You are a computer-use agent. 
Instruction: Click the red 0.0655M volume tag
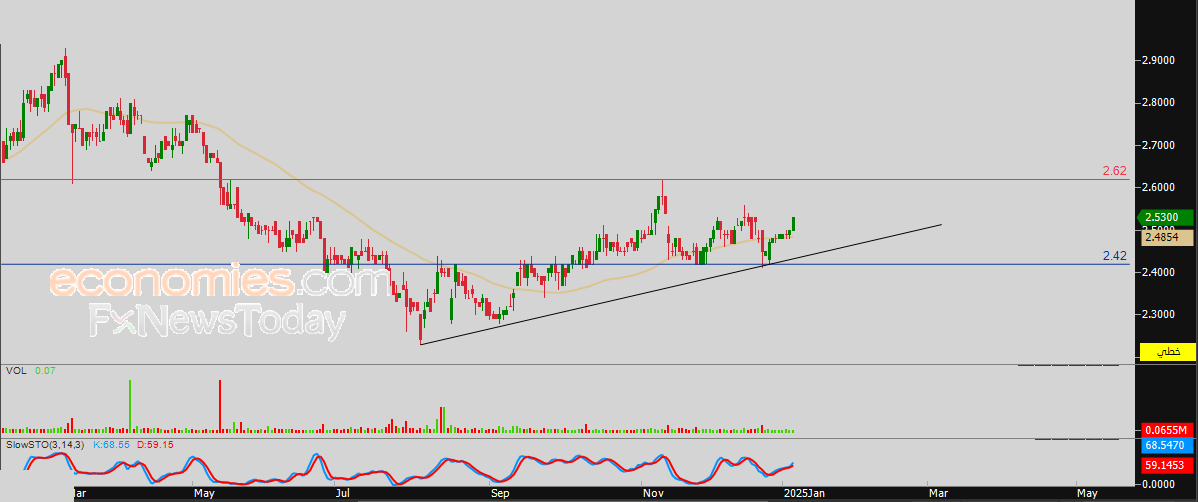click(x=1167, y=430)
